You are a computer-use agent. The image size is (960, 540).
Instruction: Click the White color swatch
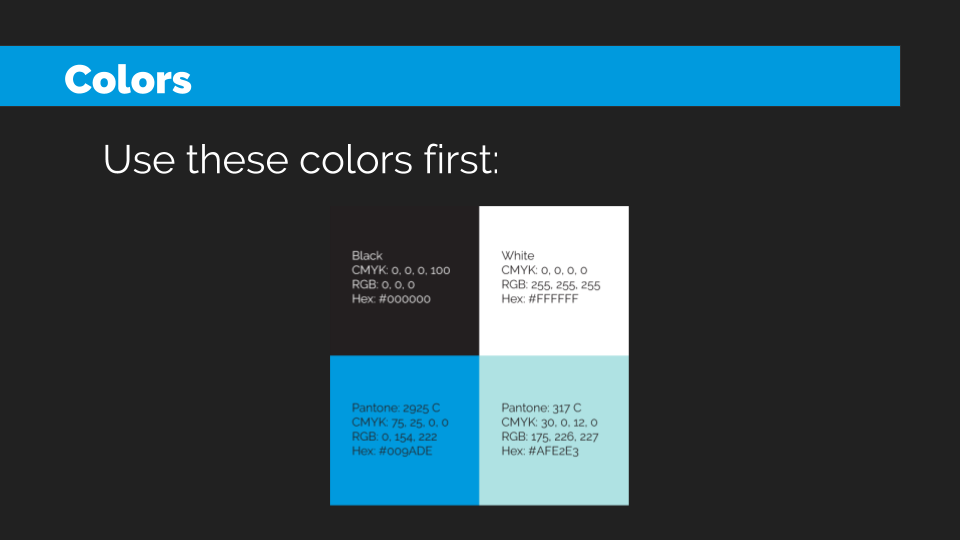click(x=554, y=280)
